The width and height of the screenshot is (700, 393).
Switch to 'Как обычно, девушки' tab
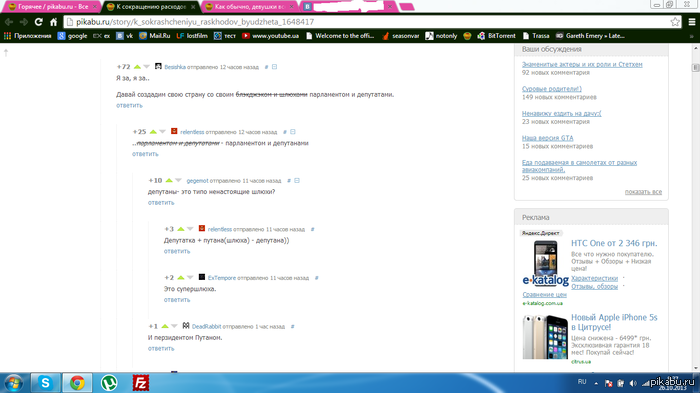250,7
